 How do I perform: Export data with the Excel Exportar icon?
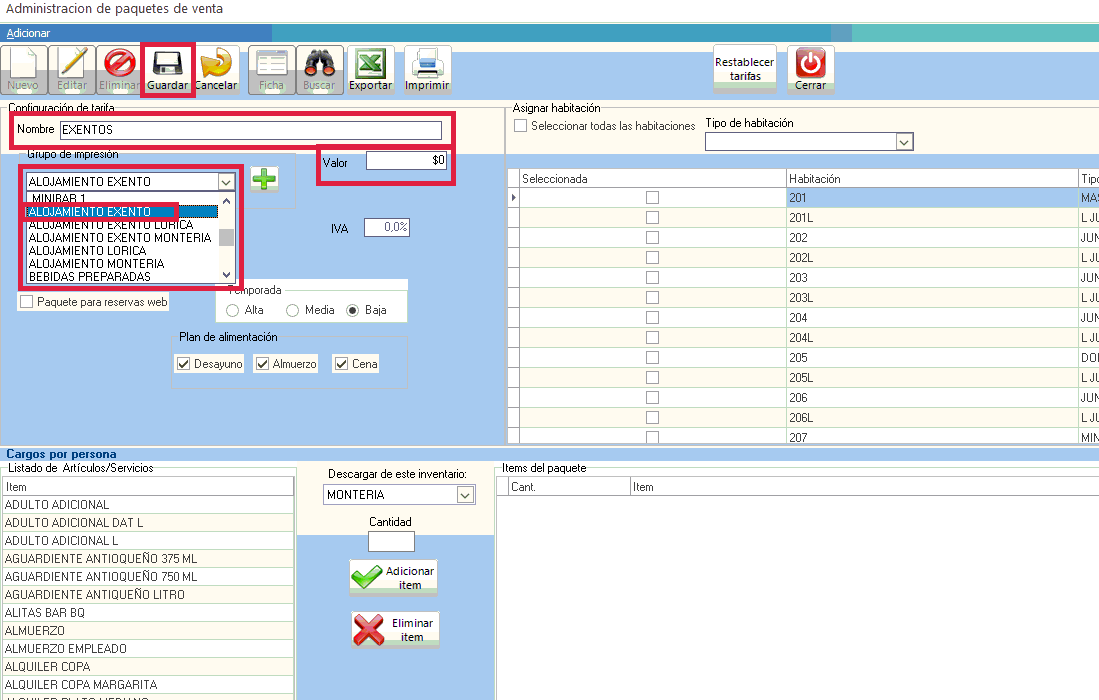[370, 65]
